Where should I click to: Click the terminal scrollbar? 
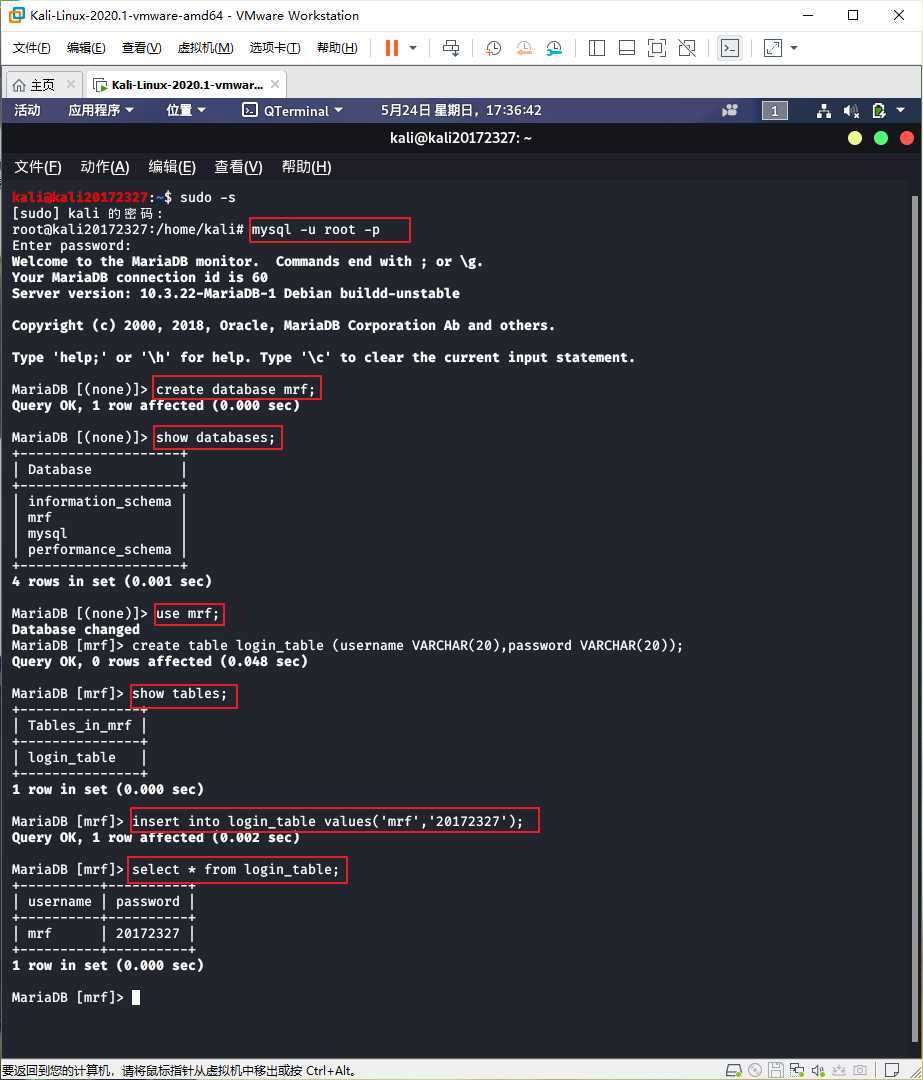point(915,617)
